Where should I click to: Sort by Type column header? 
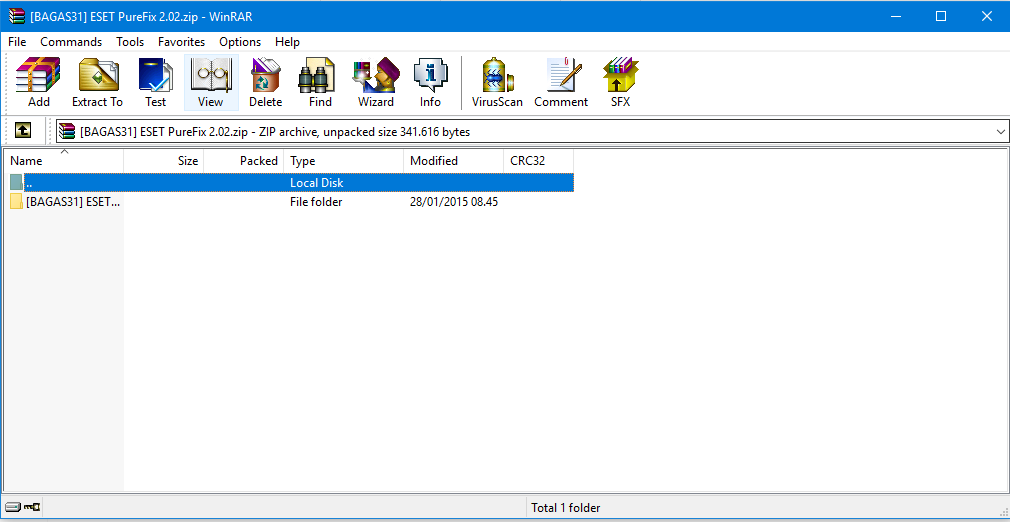pos(344,161)
